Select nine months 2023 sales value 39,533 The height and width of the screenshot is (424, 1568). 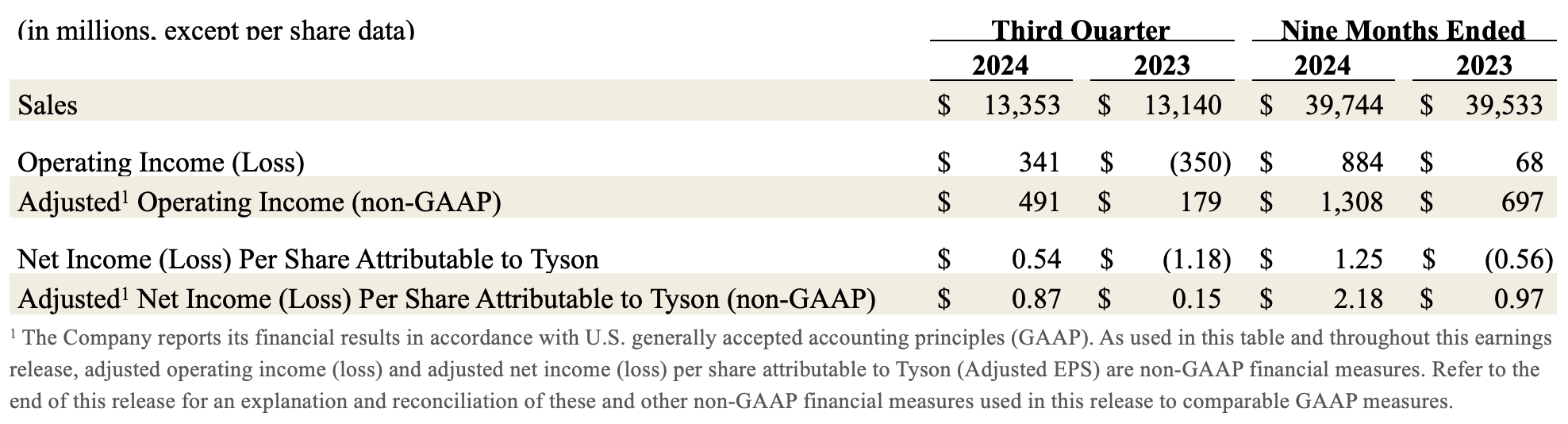1505,105
